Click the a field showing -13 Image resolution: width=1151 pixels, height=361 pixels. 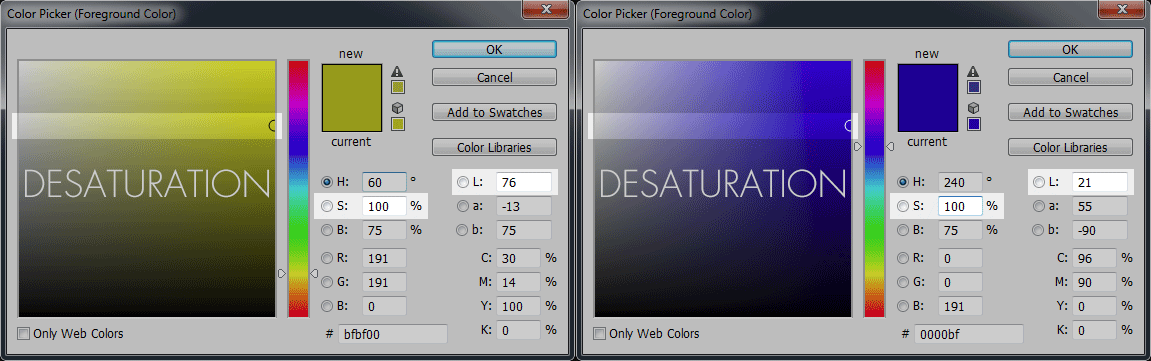click(x=523, y=206)
